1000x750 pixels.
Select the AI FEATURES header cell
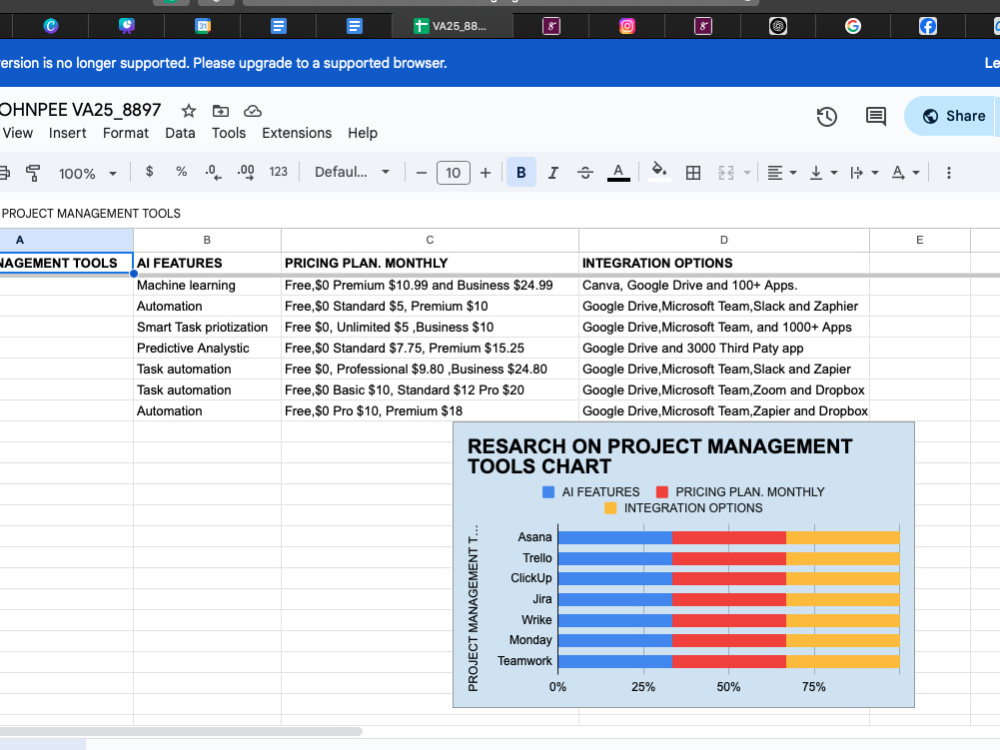point(207,263)
